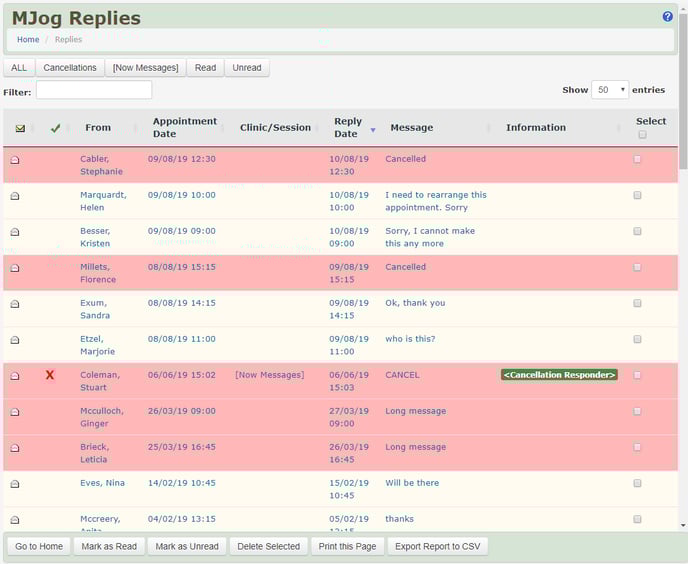688x564 pixels.
Task: Click the envelope icon in Stephanie Cabler's row
Action: point(15,160)
